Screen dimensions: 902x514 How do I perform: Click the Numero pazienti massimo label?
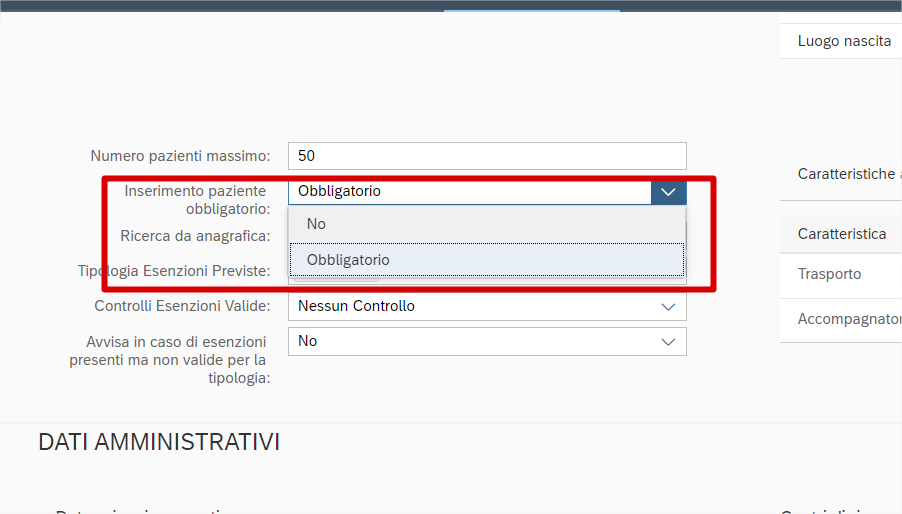180,156
